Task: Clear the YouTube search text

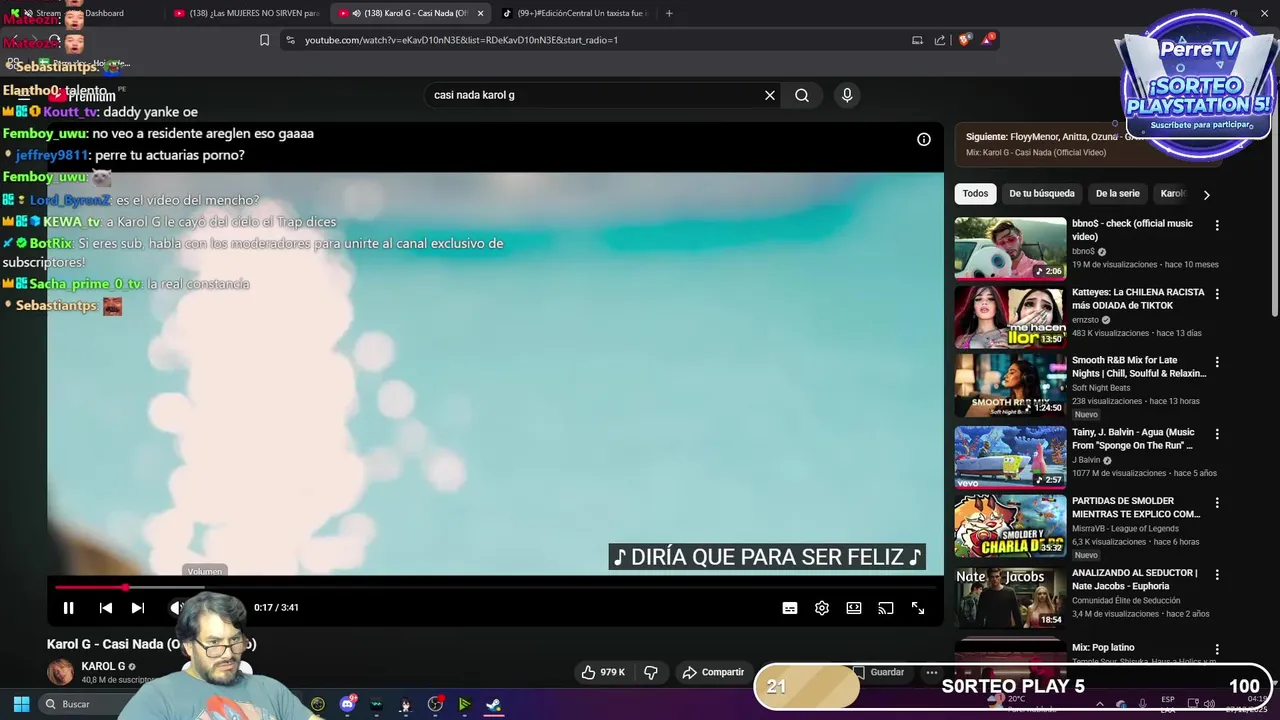Action: coord(770,95)
